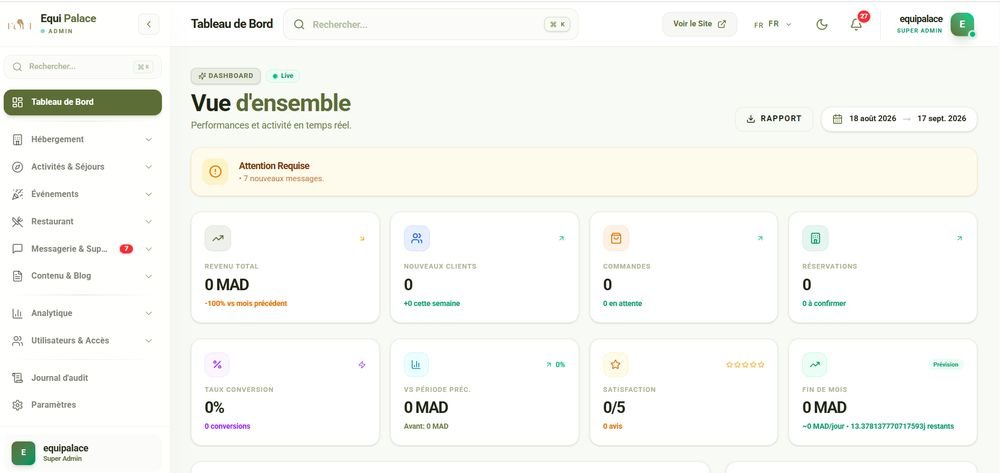Download report with RAPPORT button
The height and width of the screenshot is (473, 1000).
click(774, 119)
